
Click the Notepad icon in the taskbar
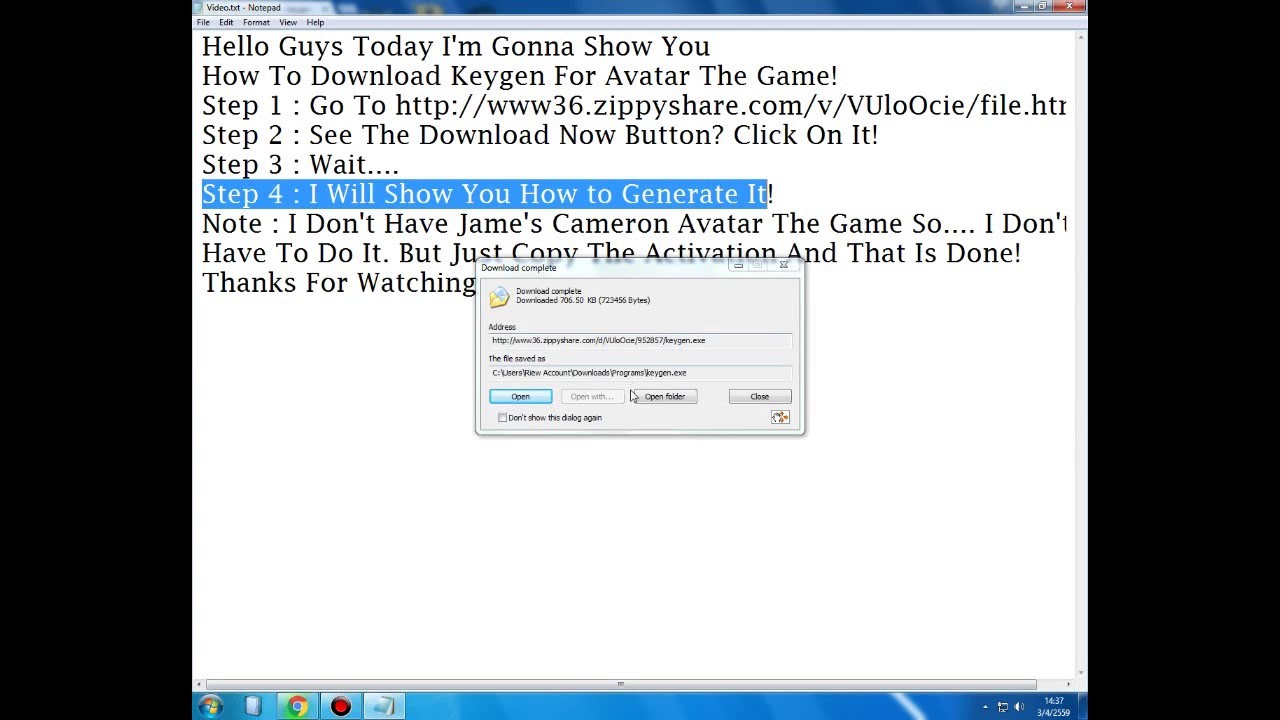pyautogui.click(x=384, y=707)
